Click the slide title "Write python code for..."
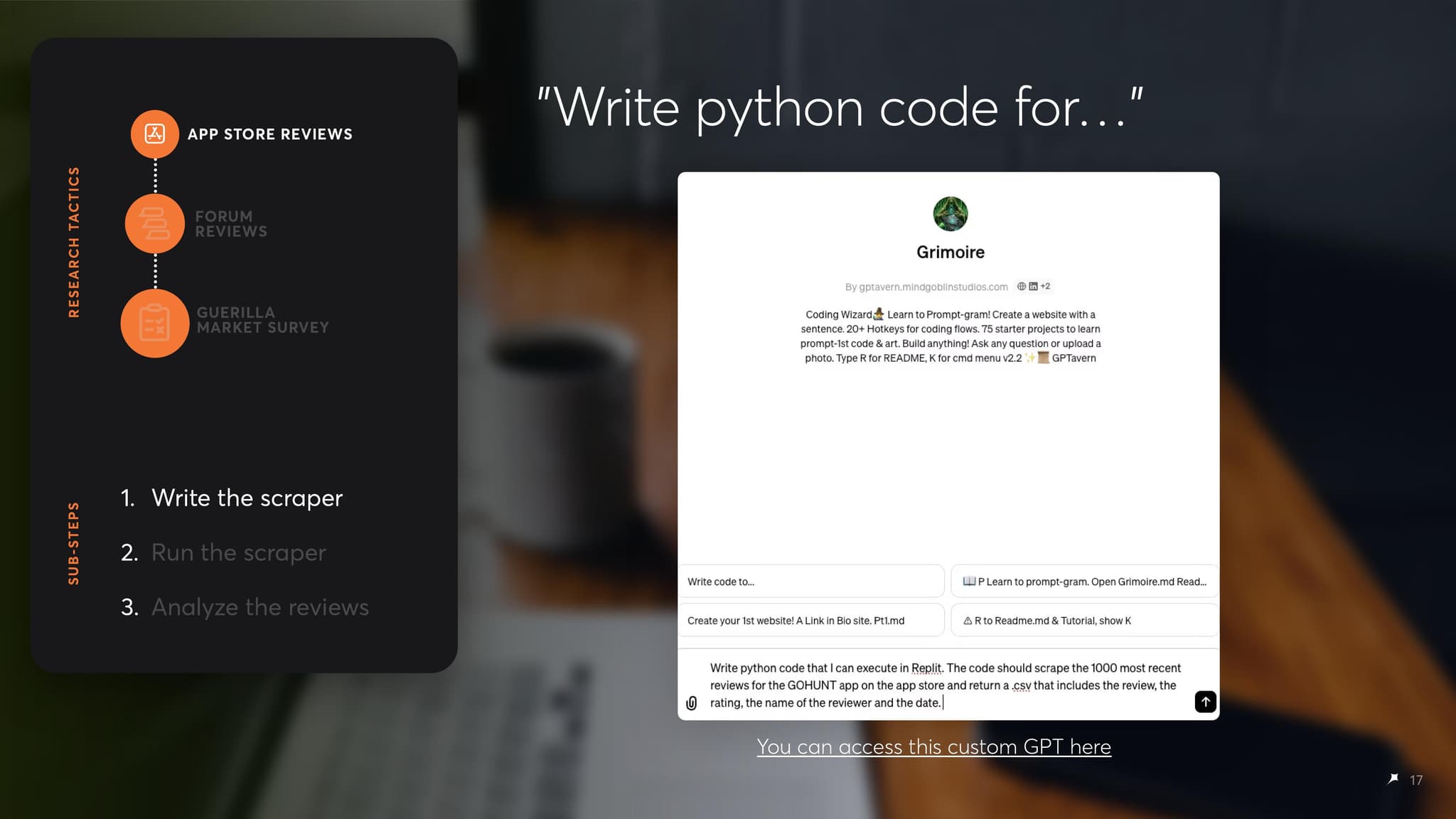Screen dimensions: 1456x819 coord(840,108)
